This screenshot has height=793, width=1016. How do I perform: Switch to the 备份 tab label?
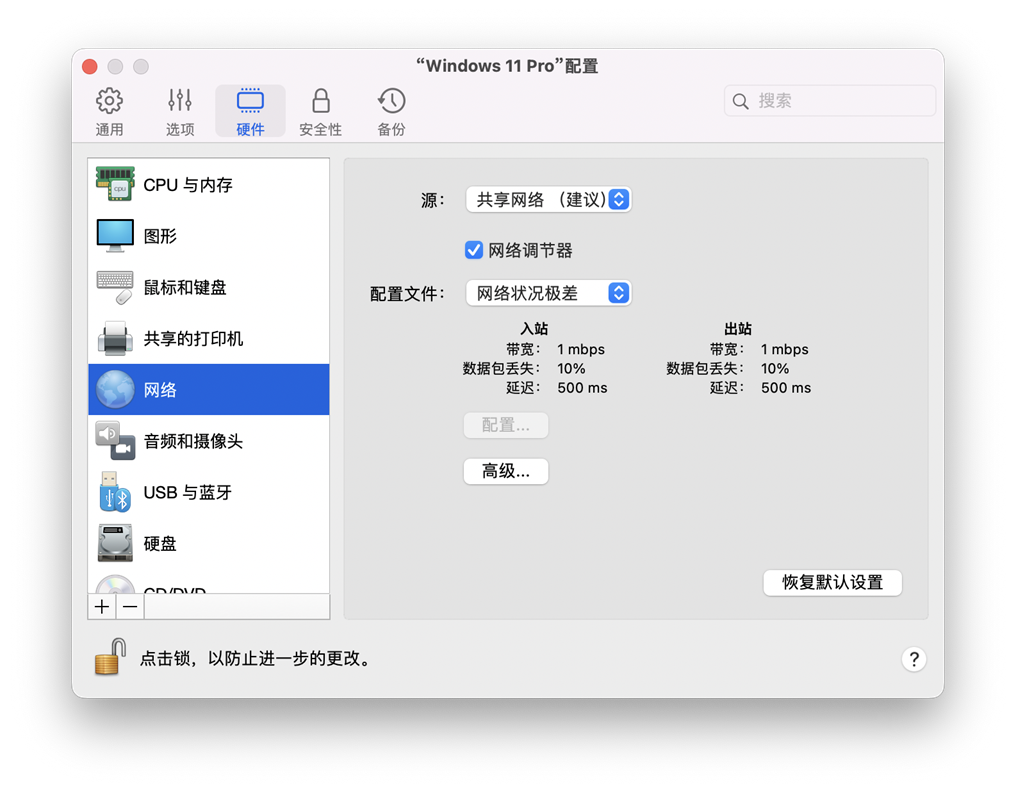coord(391,130)
